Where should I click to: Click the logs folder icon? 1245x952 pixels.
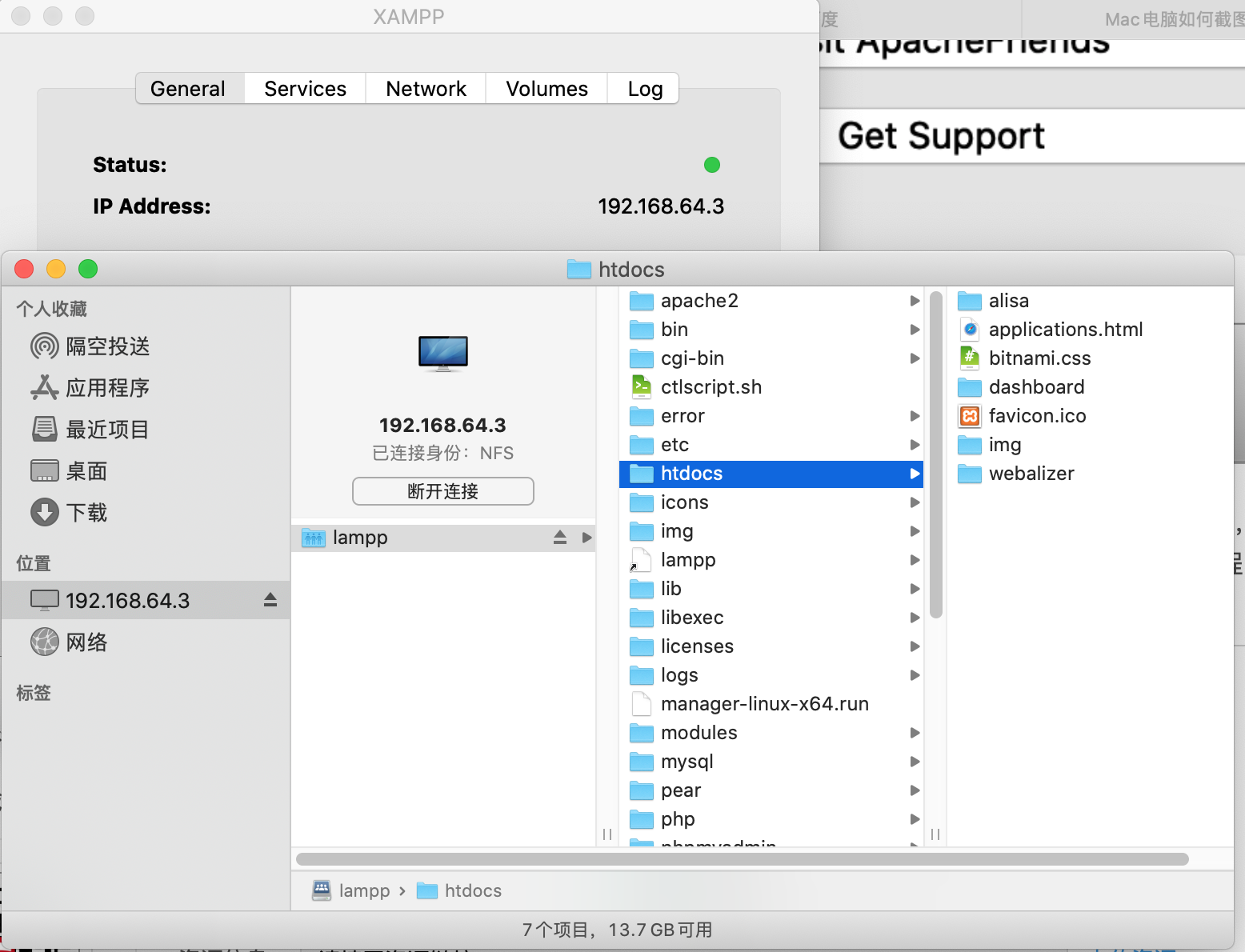point(642,675)
